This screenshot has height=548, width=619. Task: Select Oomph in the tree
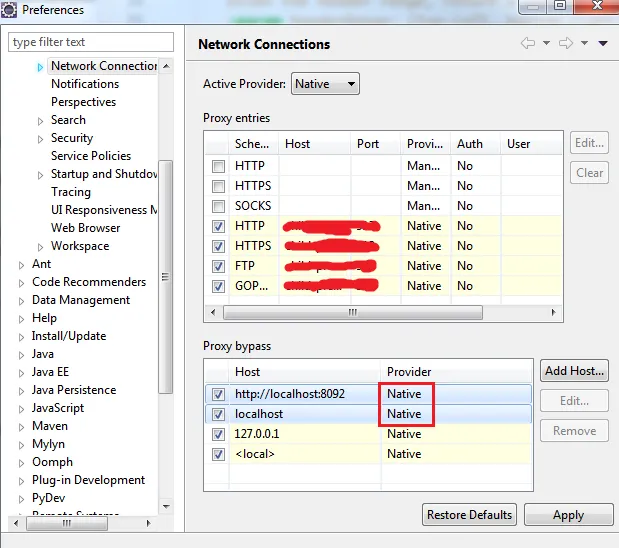tap(52, 462)
